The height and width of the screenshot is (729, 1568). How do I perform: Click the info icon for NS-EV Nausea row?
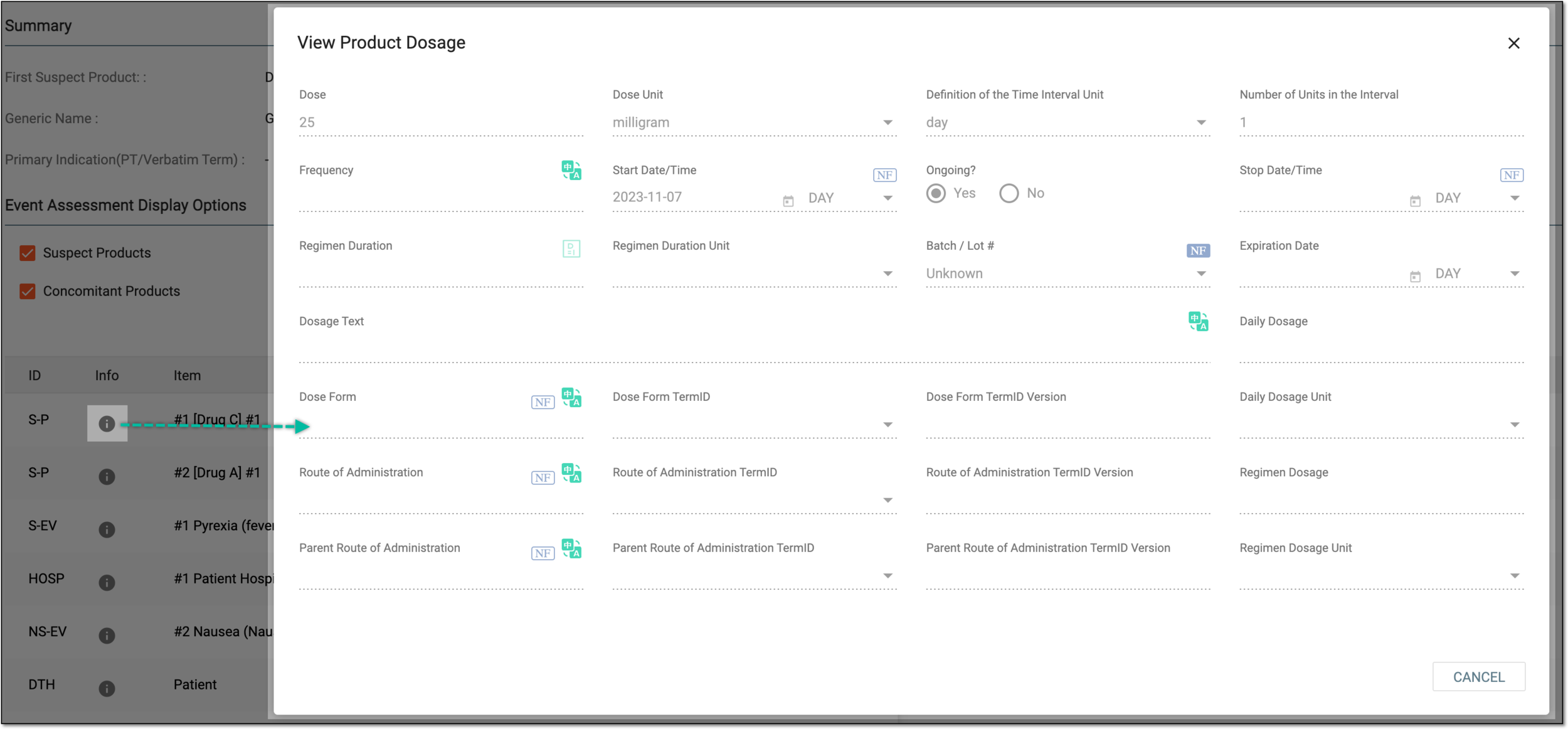(x=107, y=636)
